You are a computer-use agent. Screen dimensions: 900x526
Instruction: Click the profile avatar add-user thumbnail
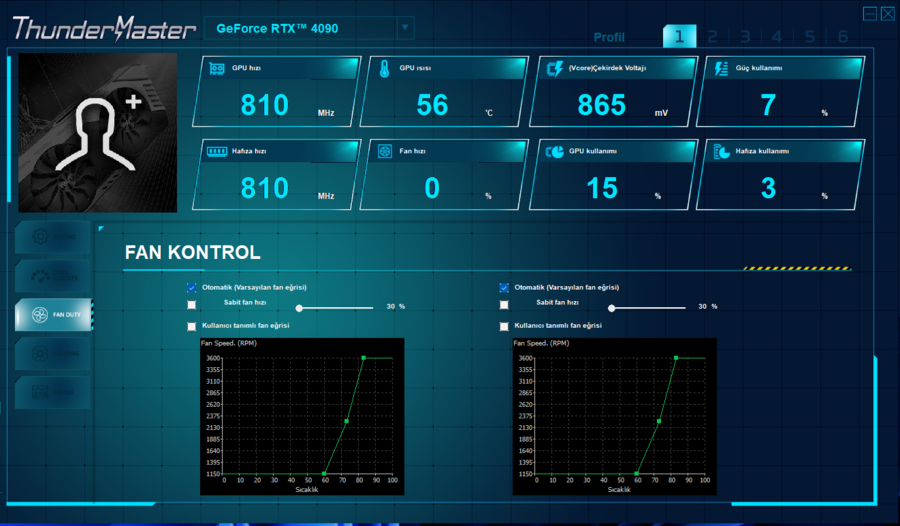(98, 133)
